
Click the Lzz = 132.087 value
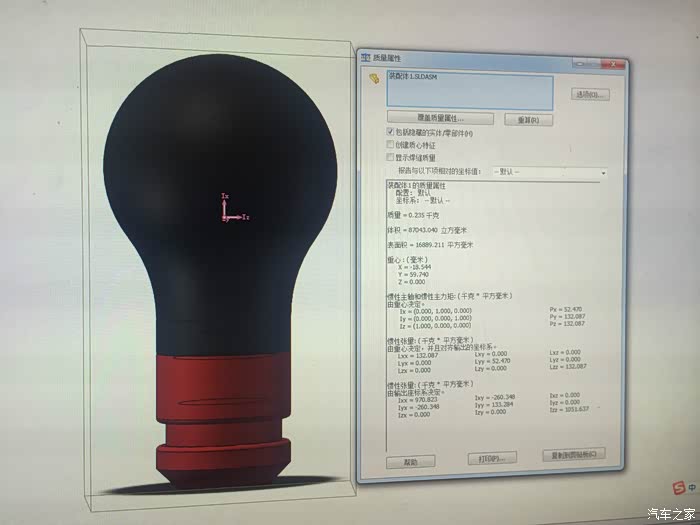(x=568, y=367)
